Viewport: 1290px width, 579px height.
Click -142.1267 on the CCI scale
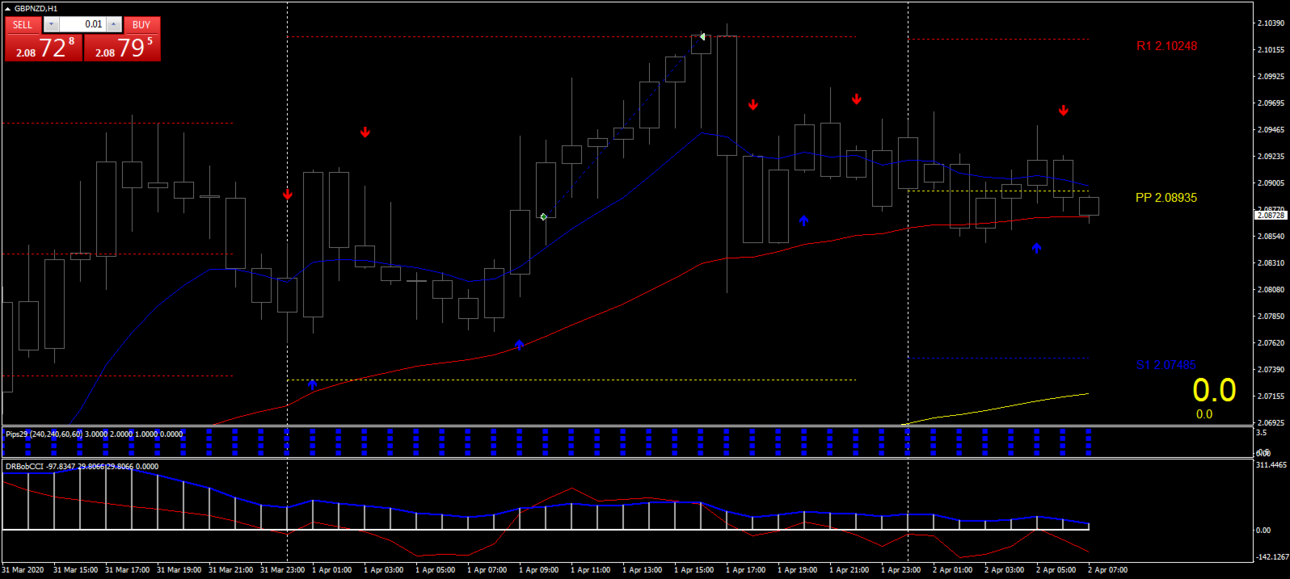[x=1272, y=557]
